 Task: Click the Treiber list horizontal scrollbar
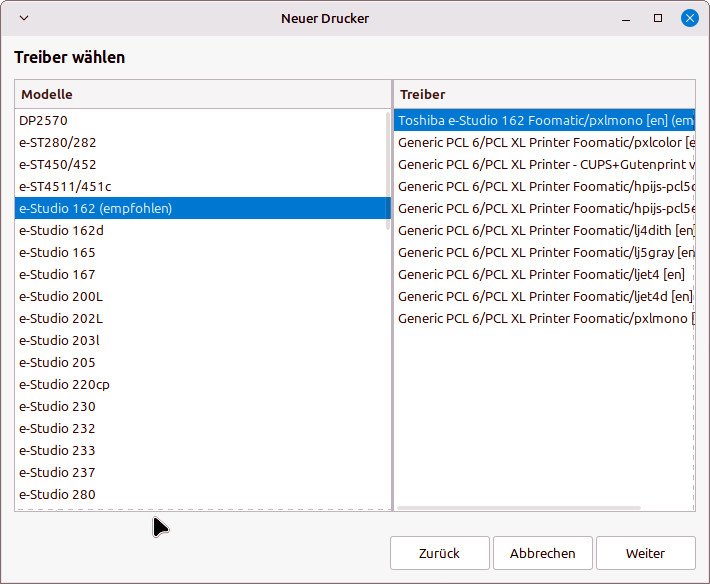point(519,508)
